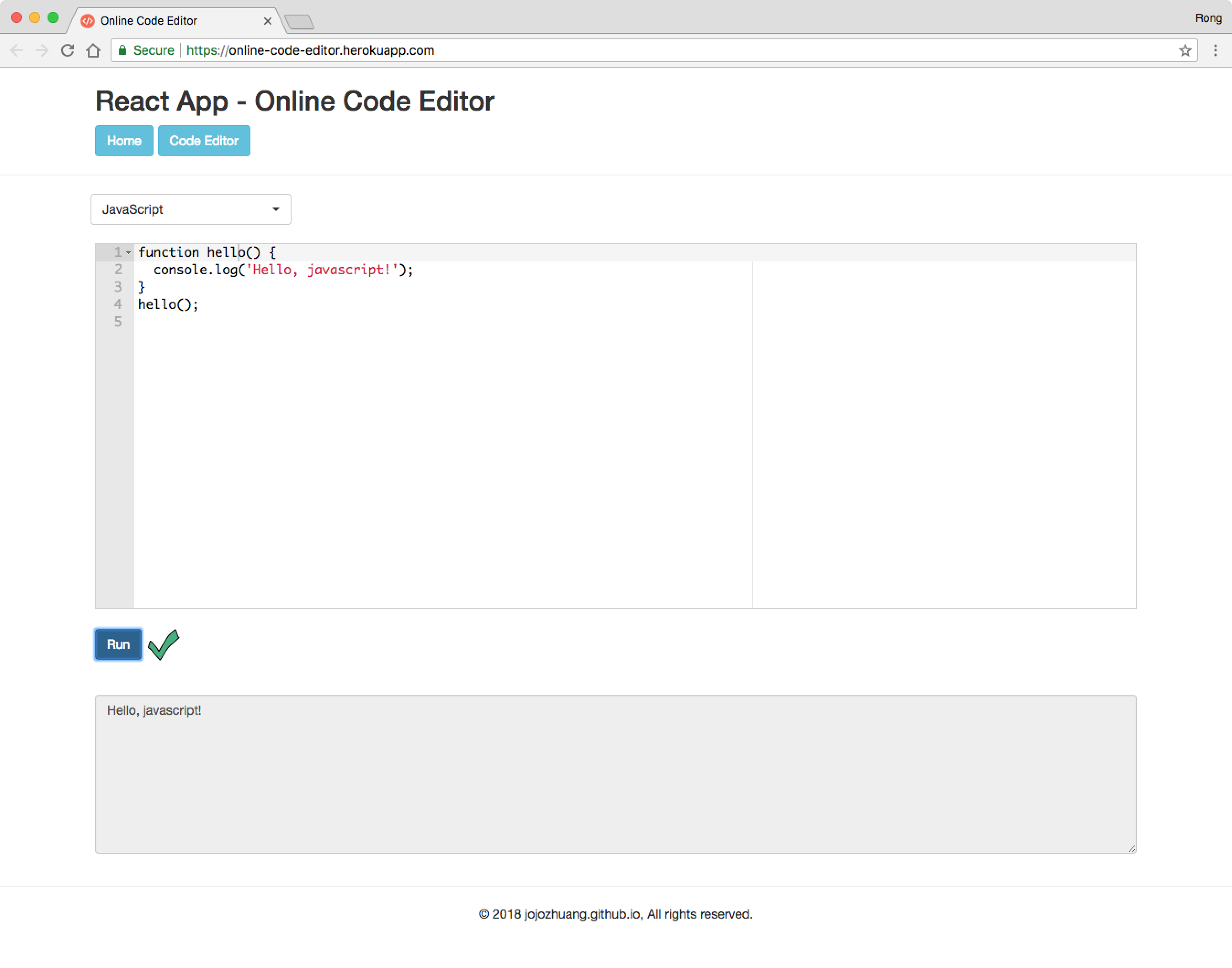
Task: Click the macOS yellow minimize window button
Action: click(x=35, y=17)
